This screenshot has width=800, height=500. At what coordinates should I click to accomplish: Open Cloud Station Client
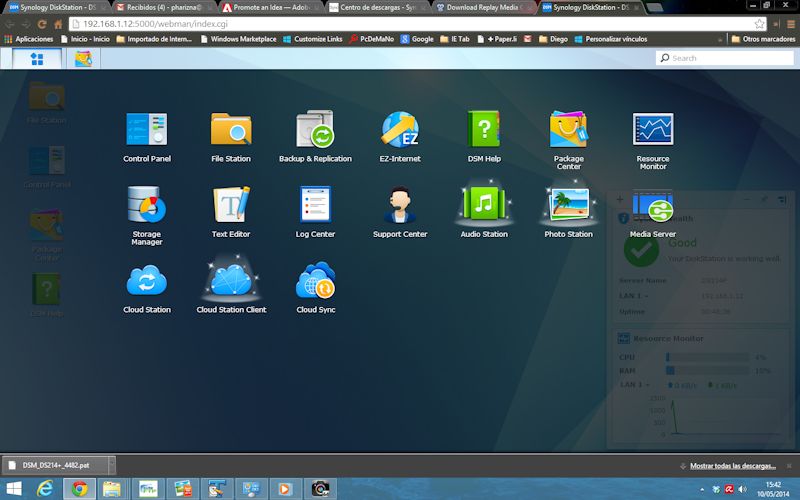[231, 281]
